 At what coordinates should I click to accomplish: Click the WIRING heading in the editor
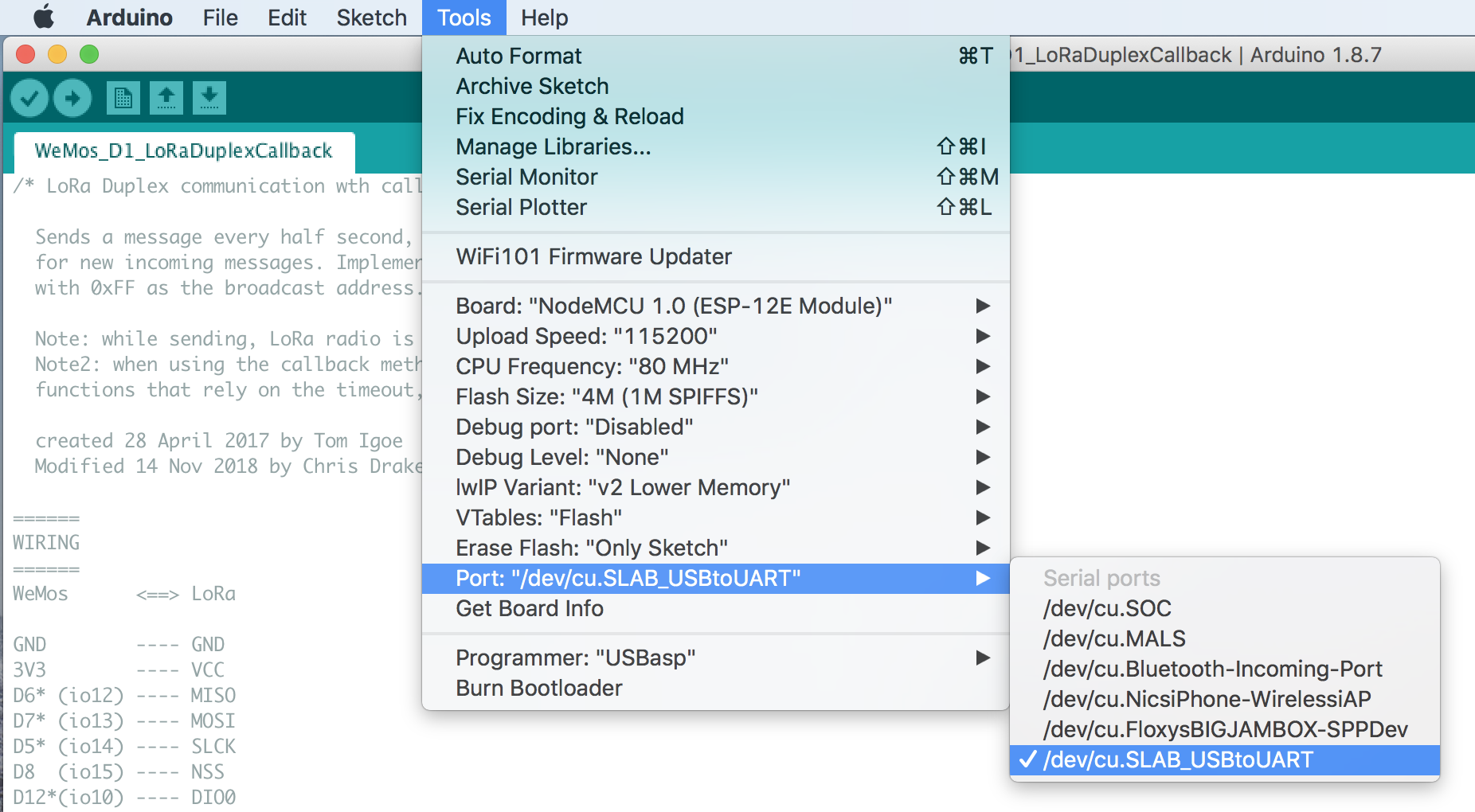46,542
